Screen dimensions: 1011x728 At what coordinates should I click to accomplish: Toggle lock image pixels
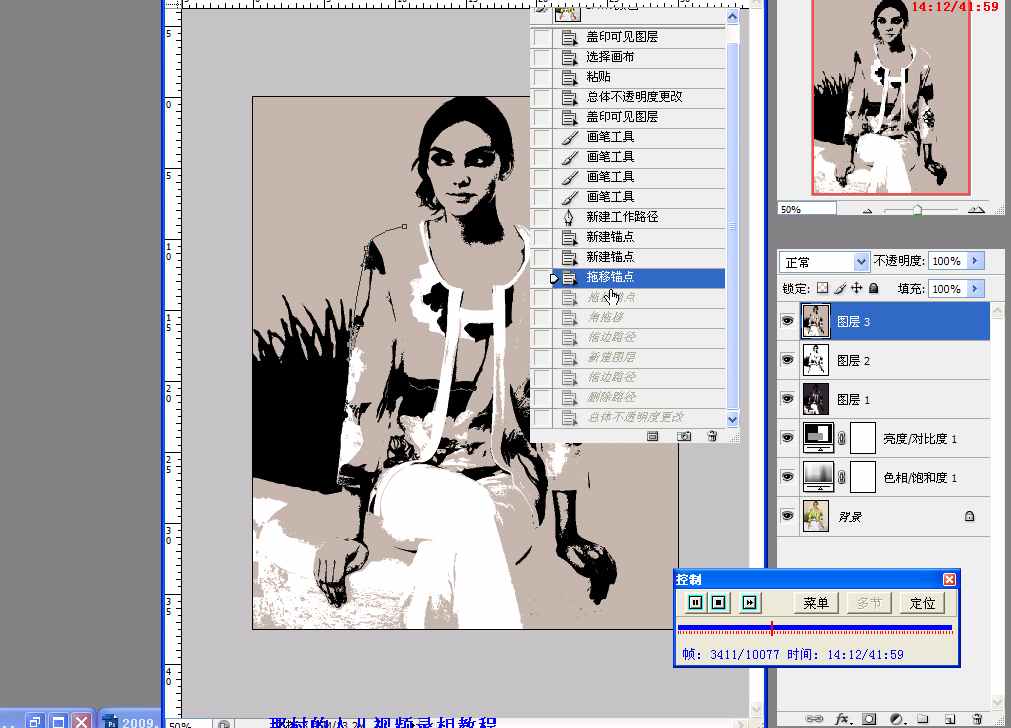pyautogui.click(x=839, y=288)
